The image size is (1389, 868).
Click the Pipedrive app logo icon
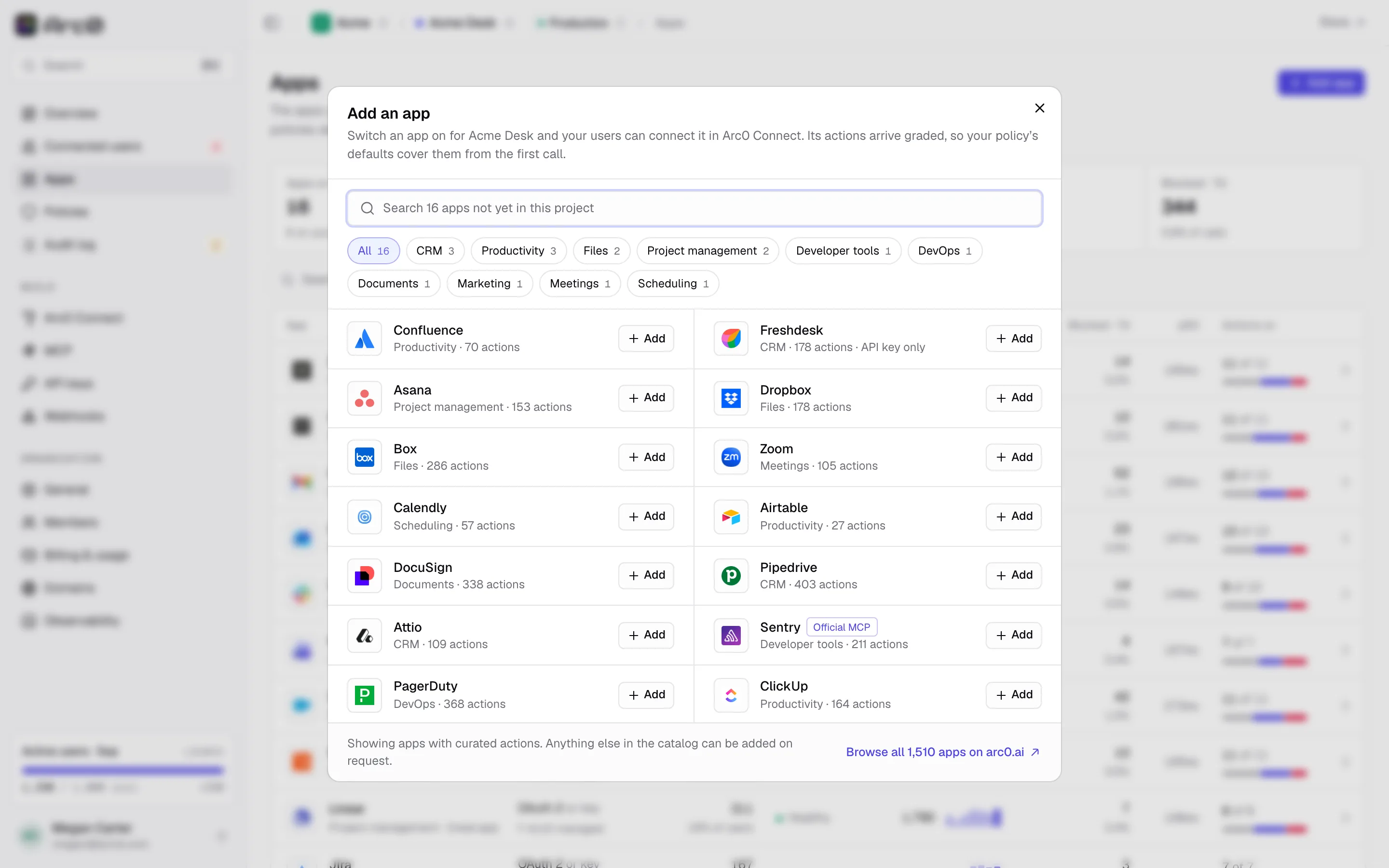tap(731, 575)
